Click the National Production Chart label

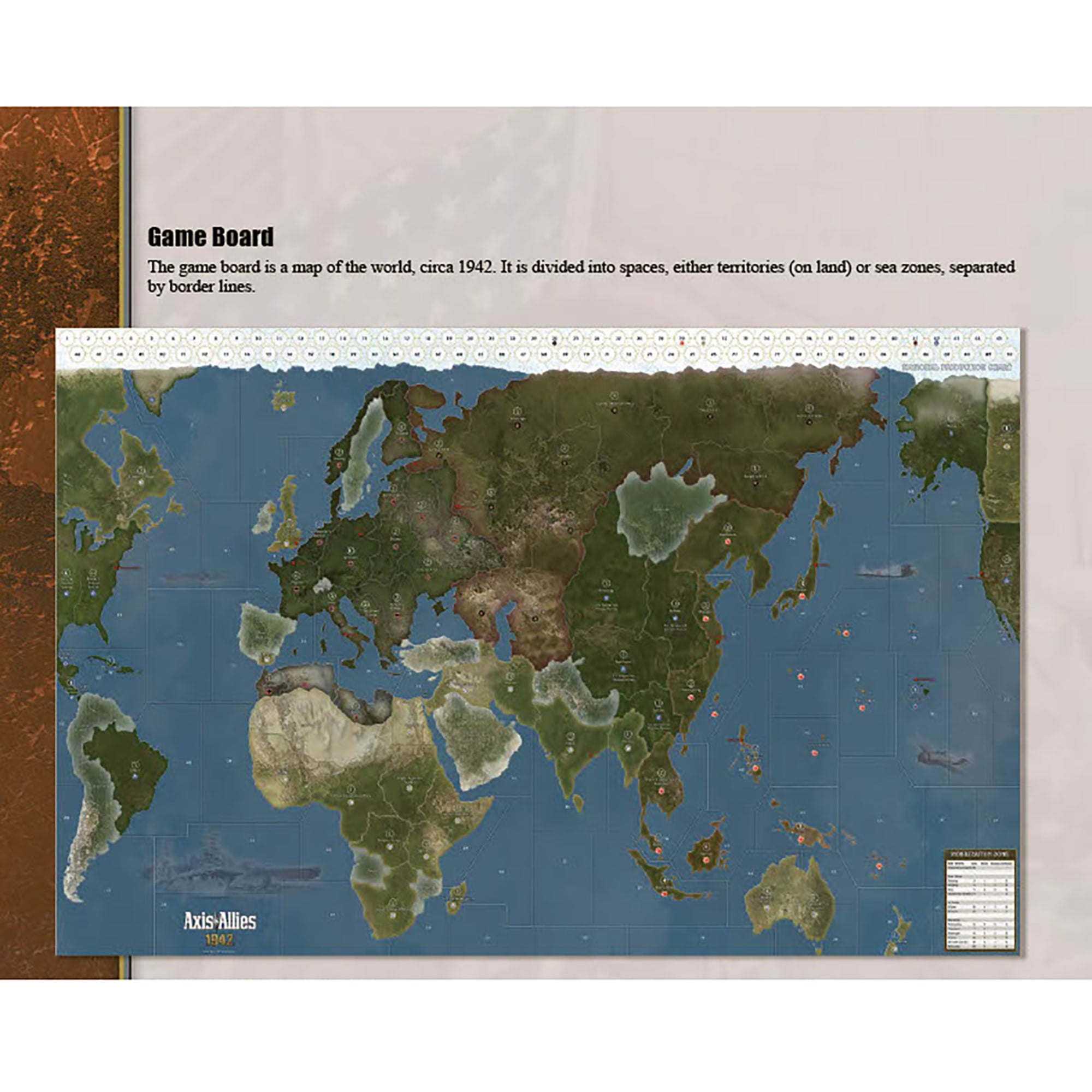click(957, 367)
